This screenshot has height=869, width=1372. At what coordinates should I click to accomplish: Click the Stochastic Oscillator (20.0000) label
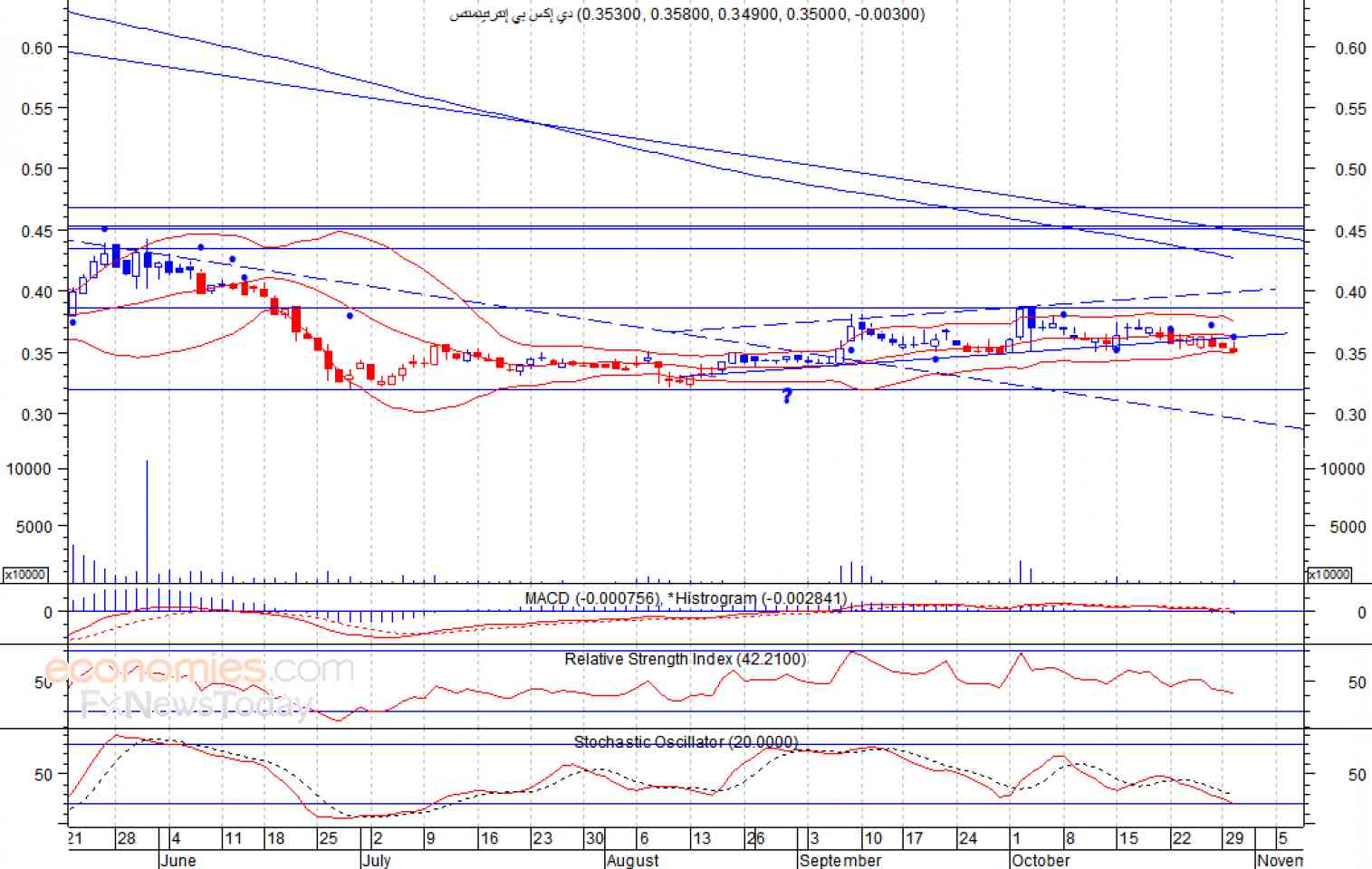tap(686, 742)
